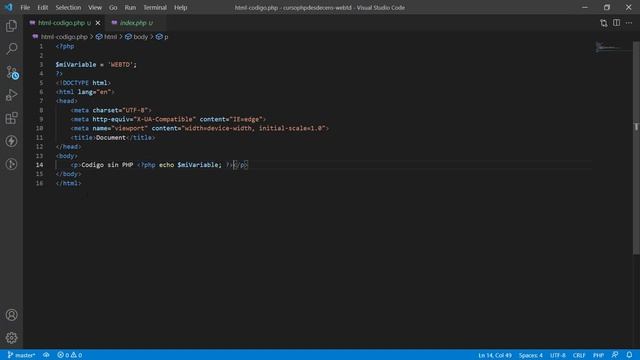The height and width of the screenshot is (360, 640).
Task: Click 'WEBTD' string on line 3
Action: coord(120,64)
